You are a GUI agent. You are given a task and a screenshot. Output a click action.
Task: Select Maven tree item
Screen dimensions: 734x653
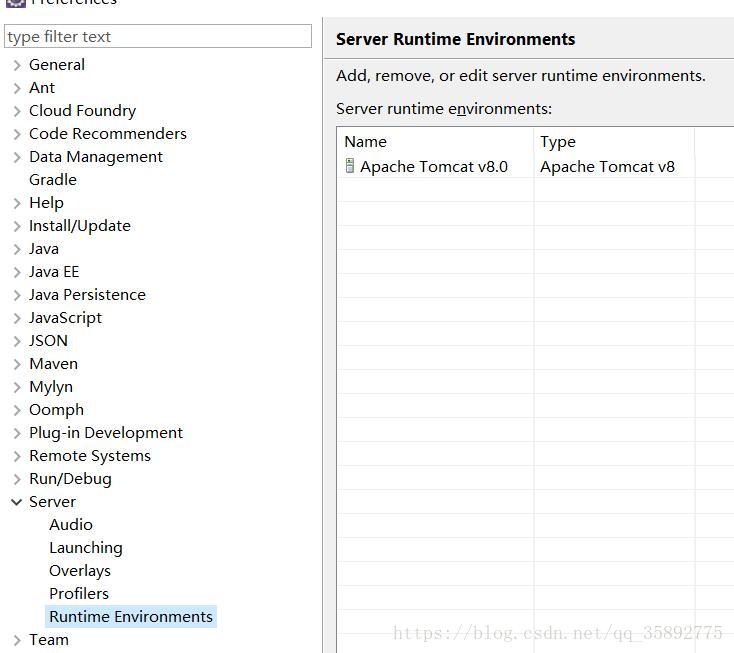(53, 364)
